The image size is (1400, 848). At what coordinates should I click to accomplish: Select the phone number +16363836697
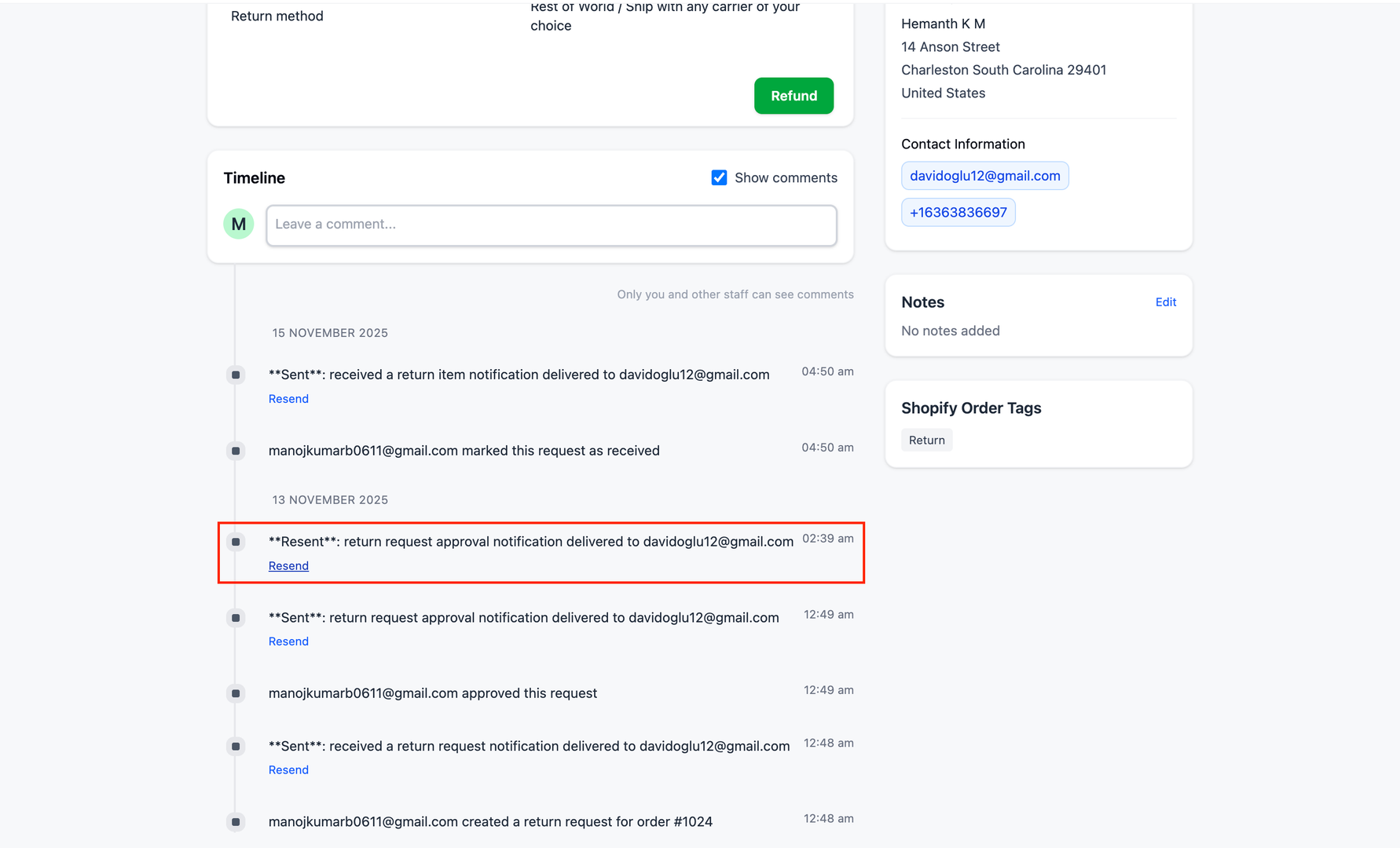(x=958, y=212)
